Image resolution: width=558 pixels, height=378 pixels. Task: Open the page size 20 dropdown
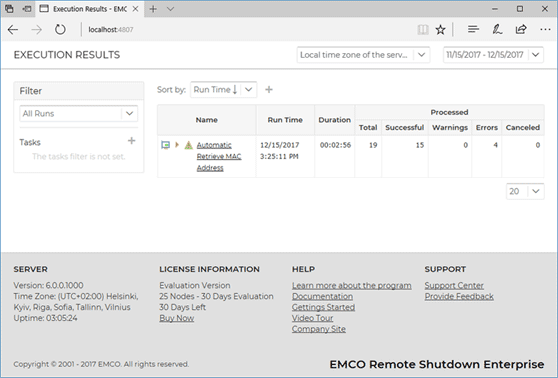[525, 191]
